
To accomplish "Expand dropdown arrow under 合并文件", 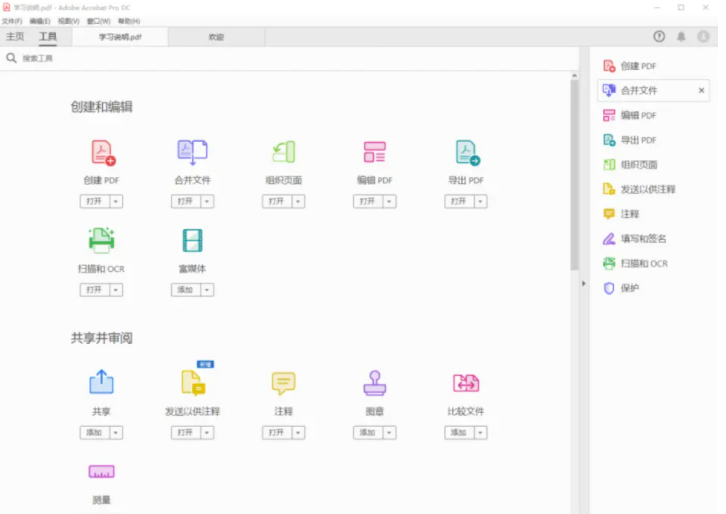I will point(207,201).
